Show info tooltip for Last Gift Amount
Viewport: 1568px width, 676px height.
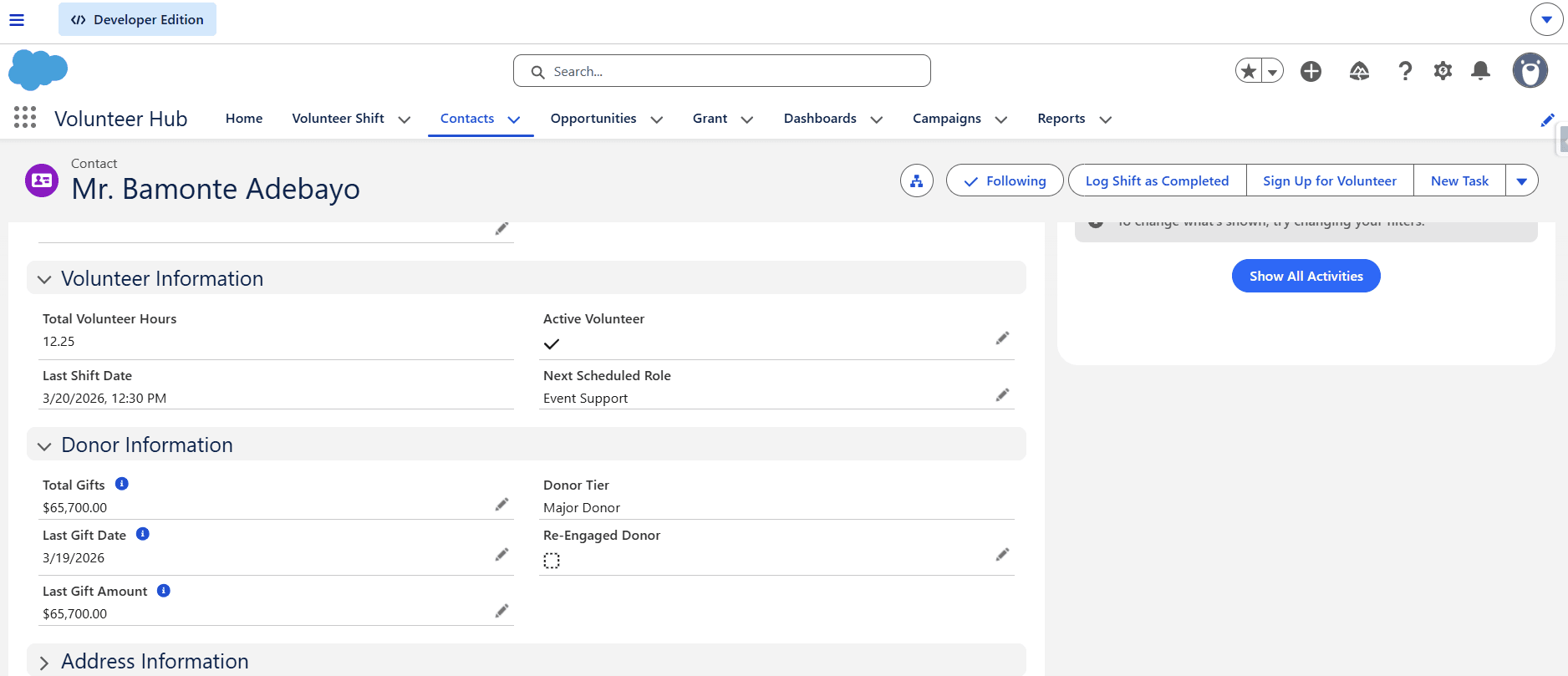pyautogui.click(x=164, y=591)
